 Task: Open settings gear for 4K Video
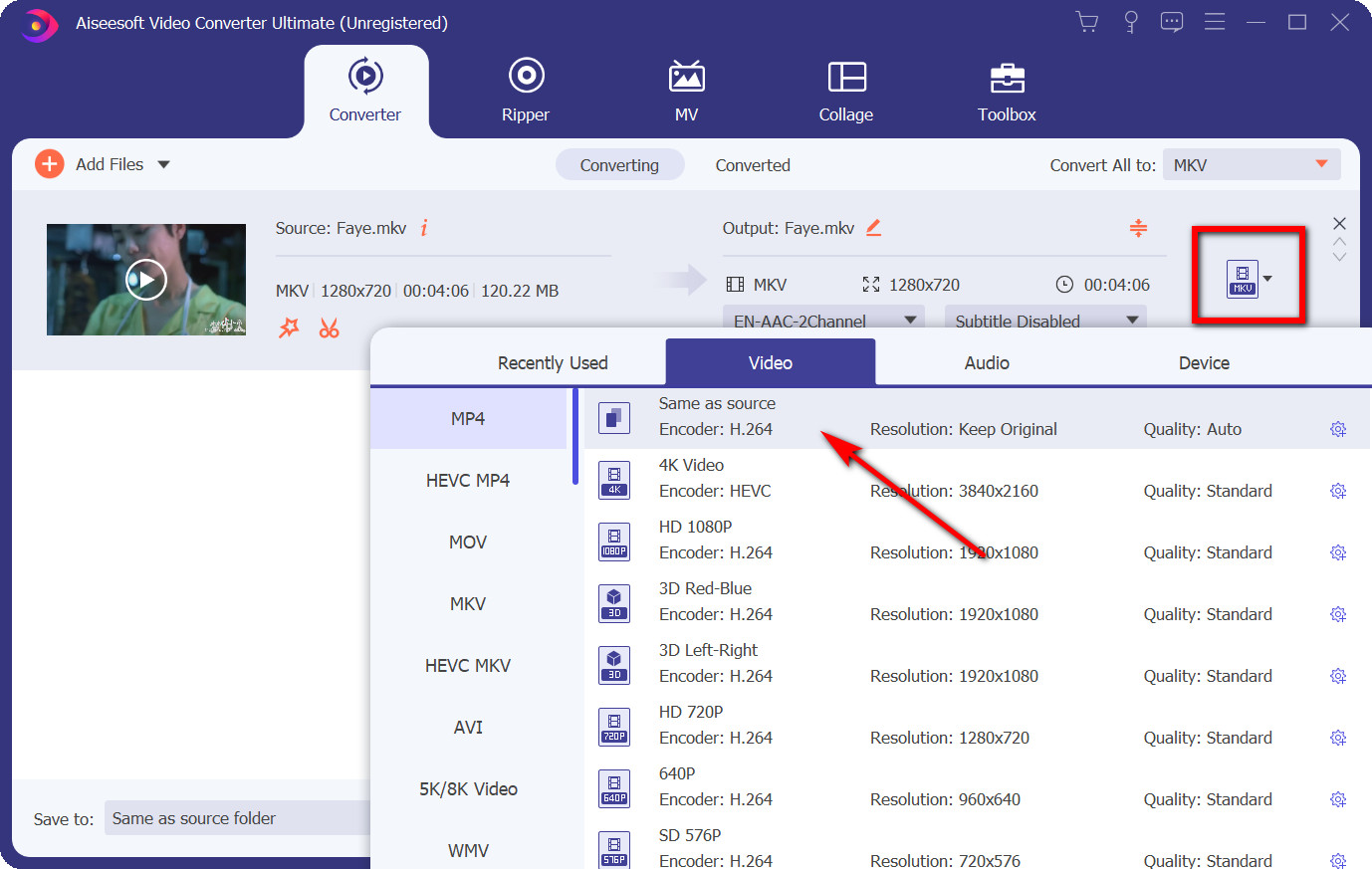1338,491
